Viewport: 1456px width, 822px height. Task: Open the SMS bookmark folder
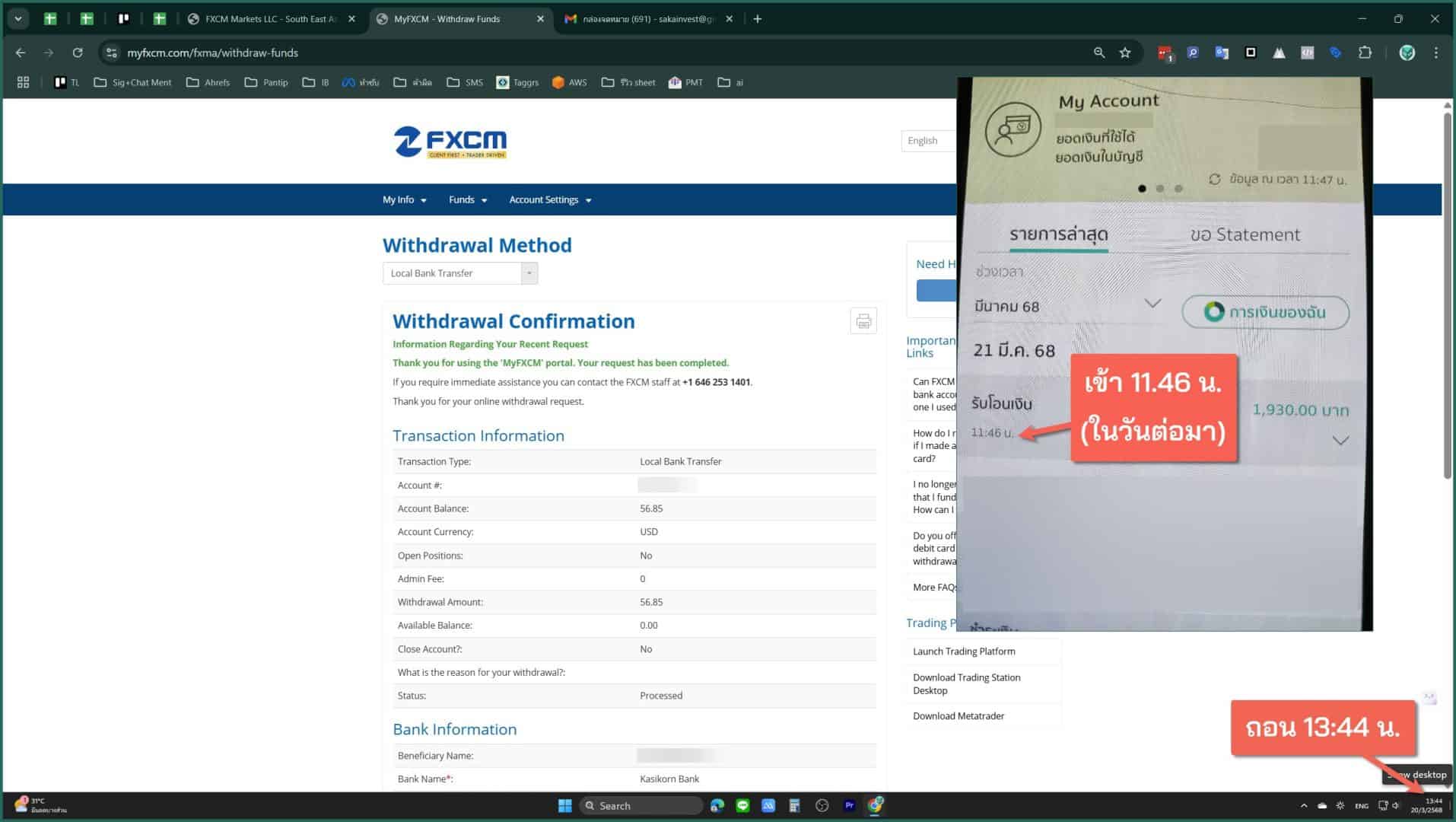[465, 82]
